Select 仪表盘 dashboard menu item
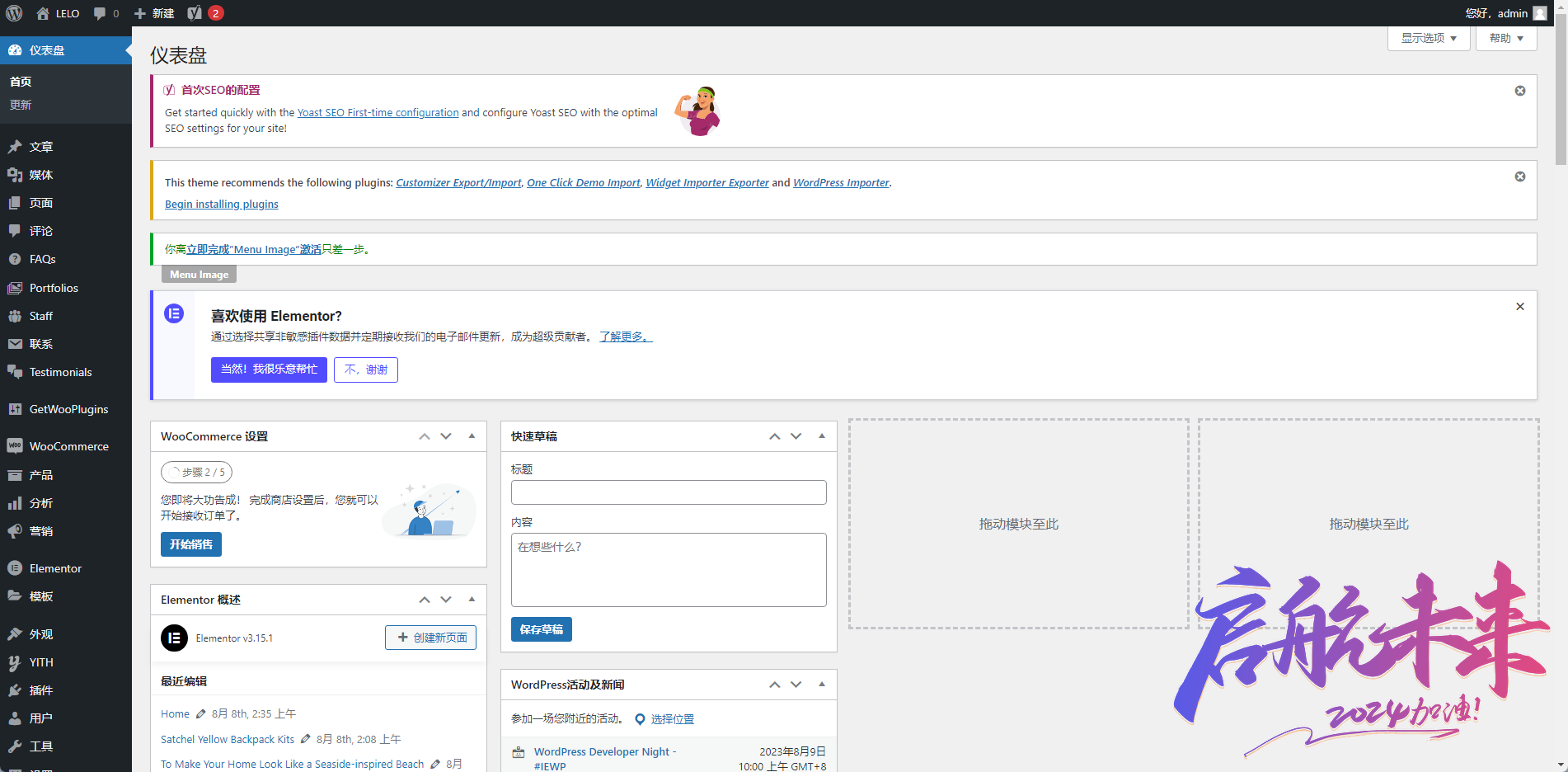Screen dimensions: 1568x772 click(66, 50)
